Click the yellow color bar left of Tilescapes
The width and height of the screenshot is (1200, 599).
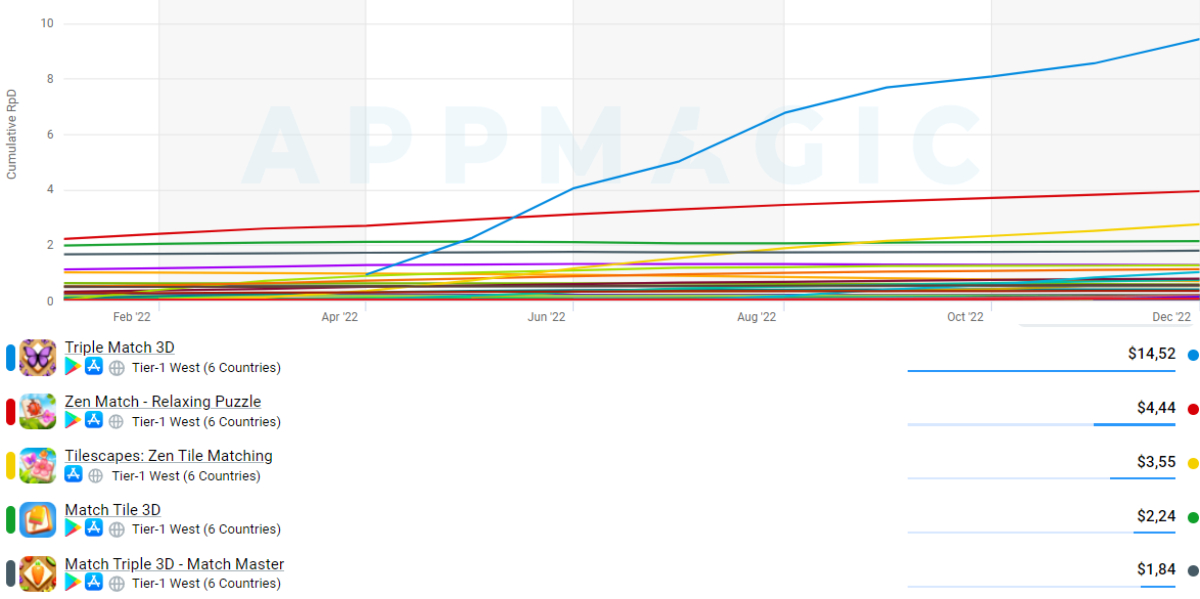[x=10, y=465]
